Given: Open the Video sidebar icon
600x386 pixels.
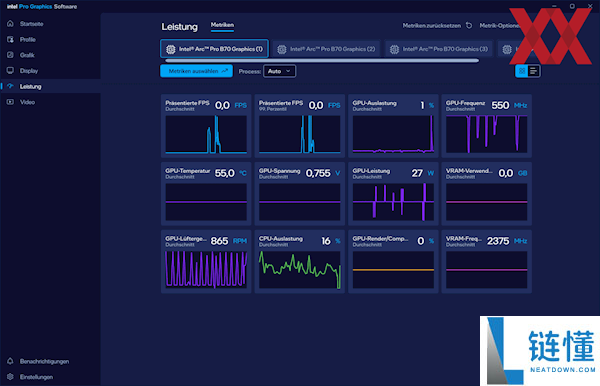Looking at the screenshot, I should (10, 102).
